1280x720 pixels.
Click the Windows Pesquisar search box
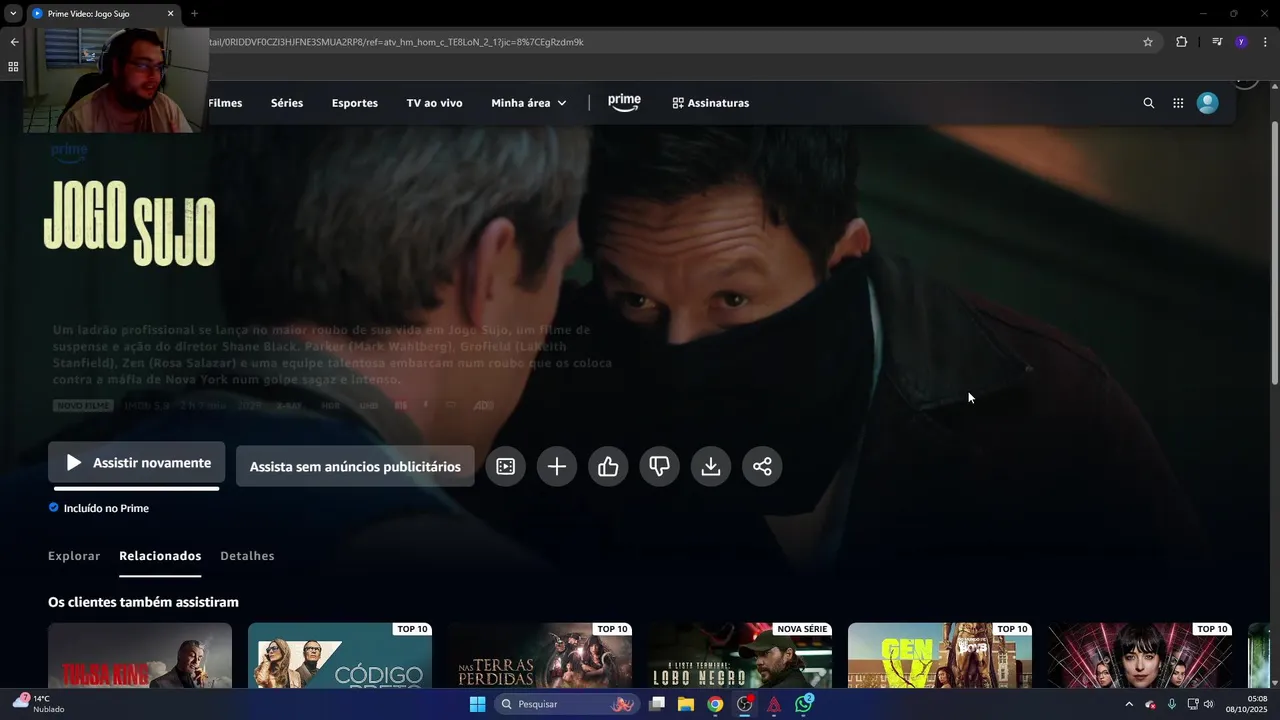point(566,704)
